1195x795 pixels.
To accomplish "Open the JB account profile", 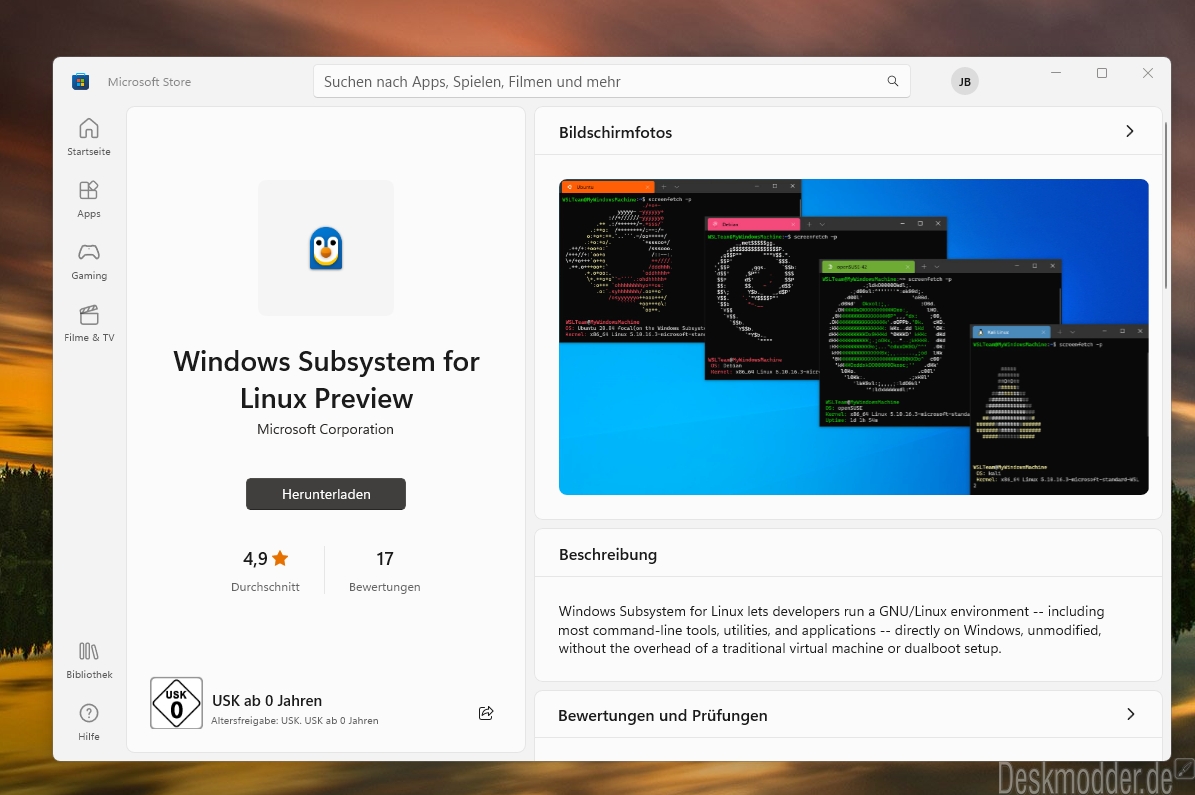I will 964,82.
